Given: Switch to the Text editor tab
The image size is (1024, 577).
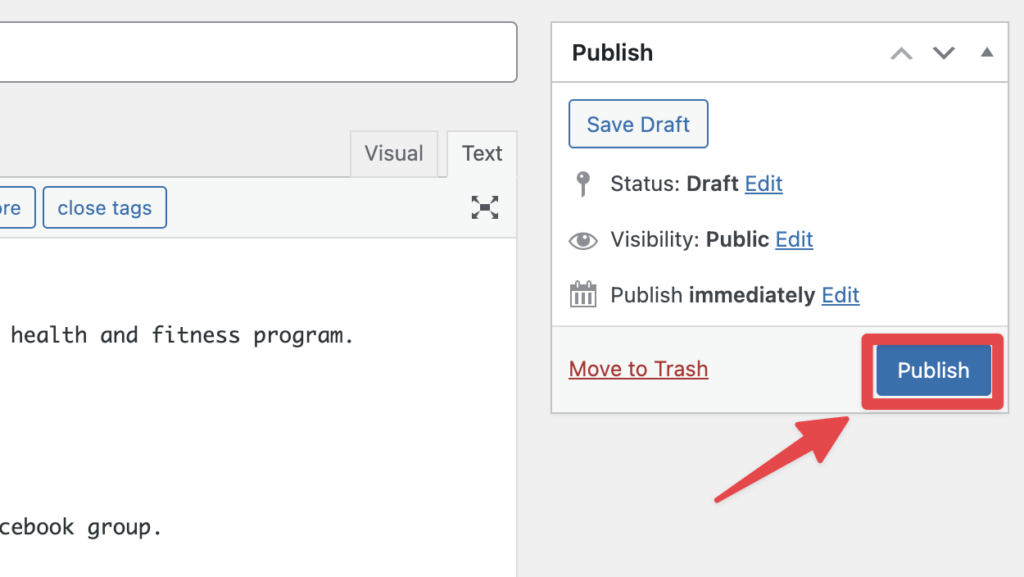Looking at the screenshot, I should pos(482,154).
